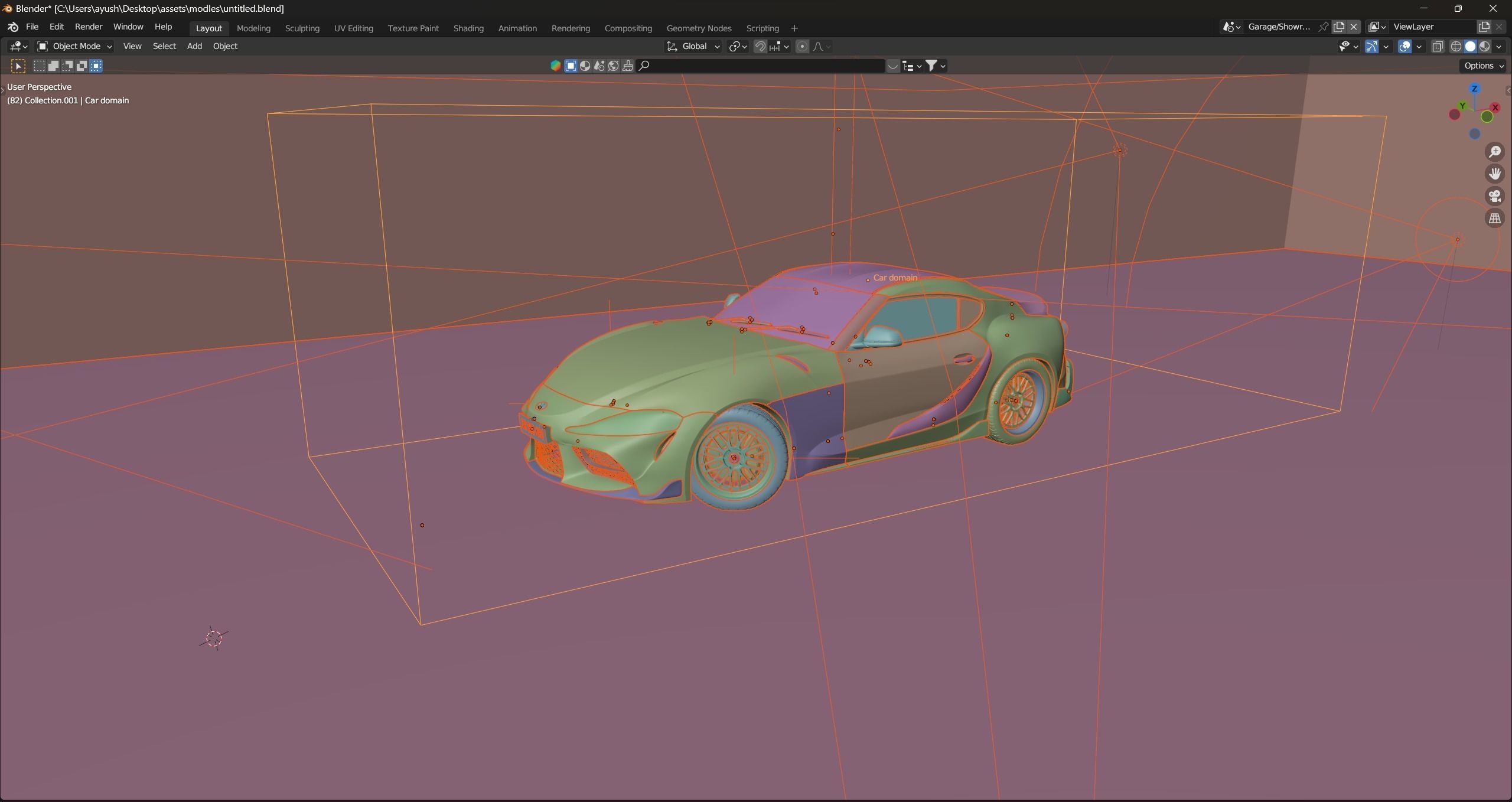Open the gizmo options dropdown arrow

tap(1386, 46)
